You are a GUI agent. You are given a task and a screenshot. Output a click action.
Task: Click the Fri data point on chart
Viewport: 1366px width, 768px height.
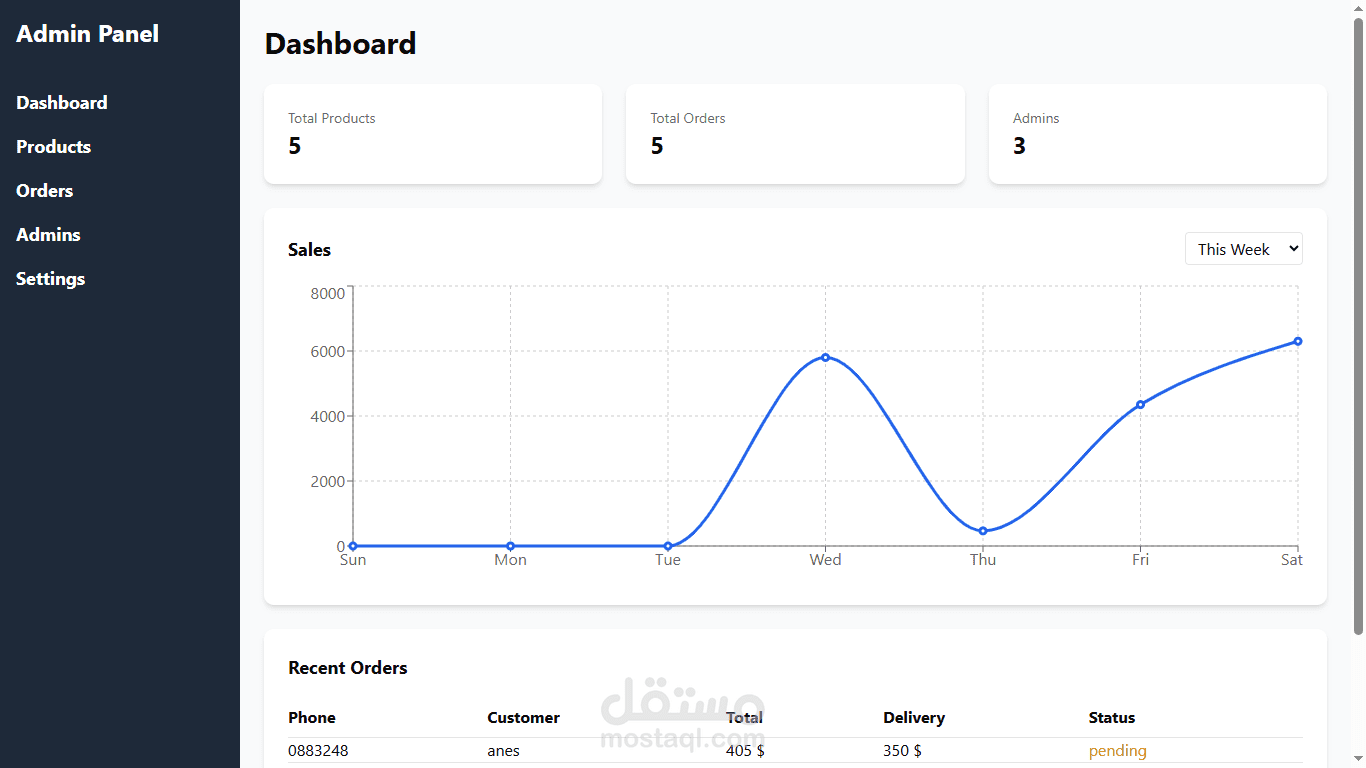1140,404
